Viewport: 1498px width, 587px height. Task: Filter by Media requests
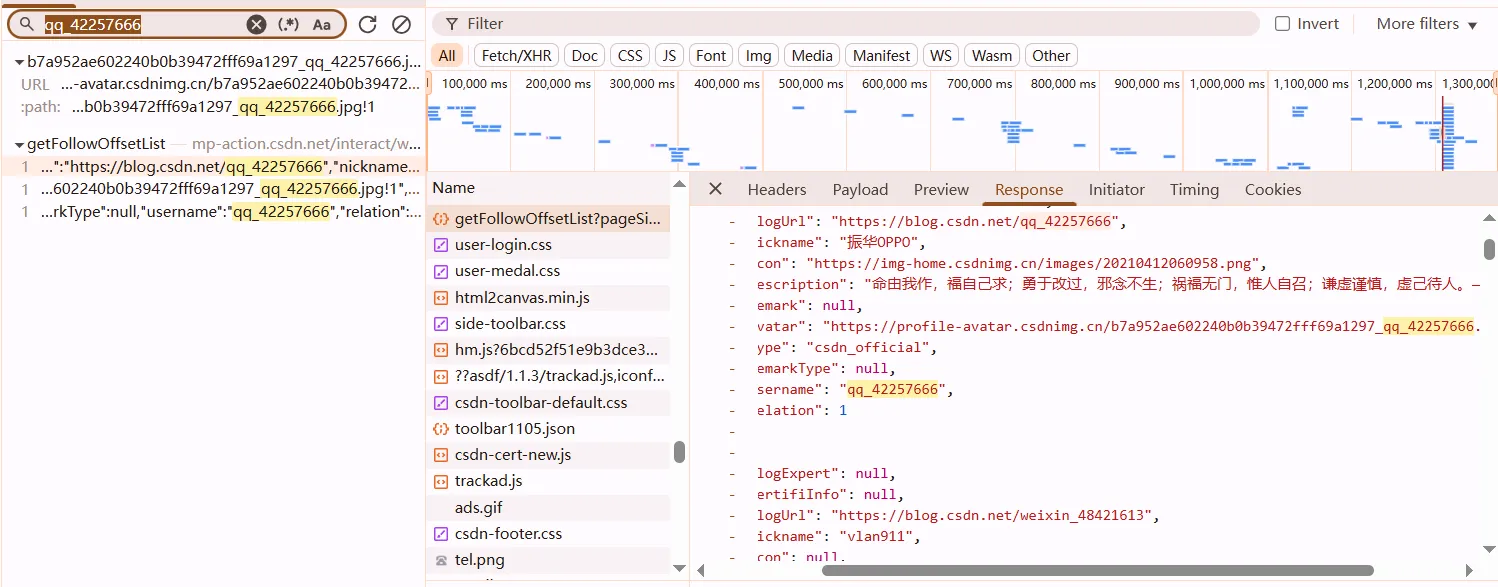pyautogui.click(x=812, y=56)
